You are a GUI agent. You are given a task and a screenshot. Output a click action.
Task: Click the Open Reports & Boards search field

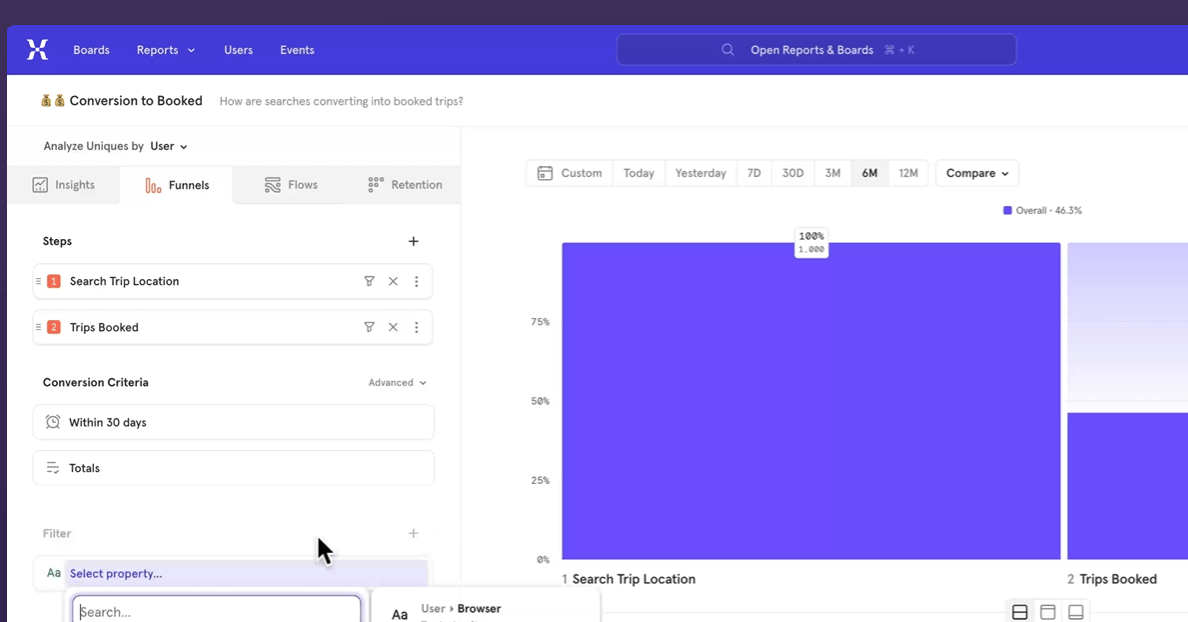[x=816, y=49]
